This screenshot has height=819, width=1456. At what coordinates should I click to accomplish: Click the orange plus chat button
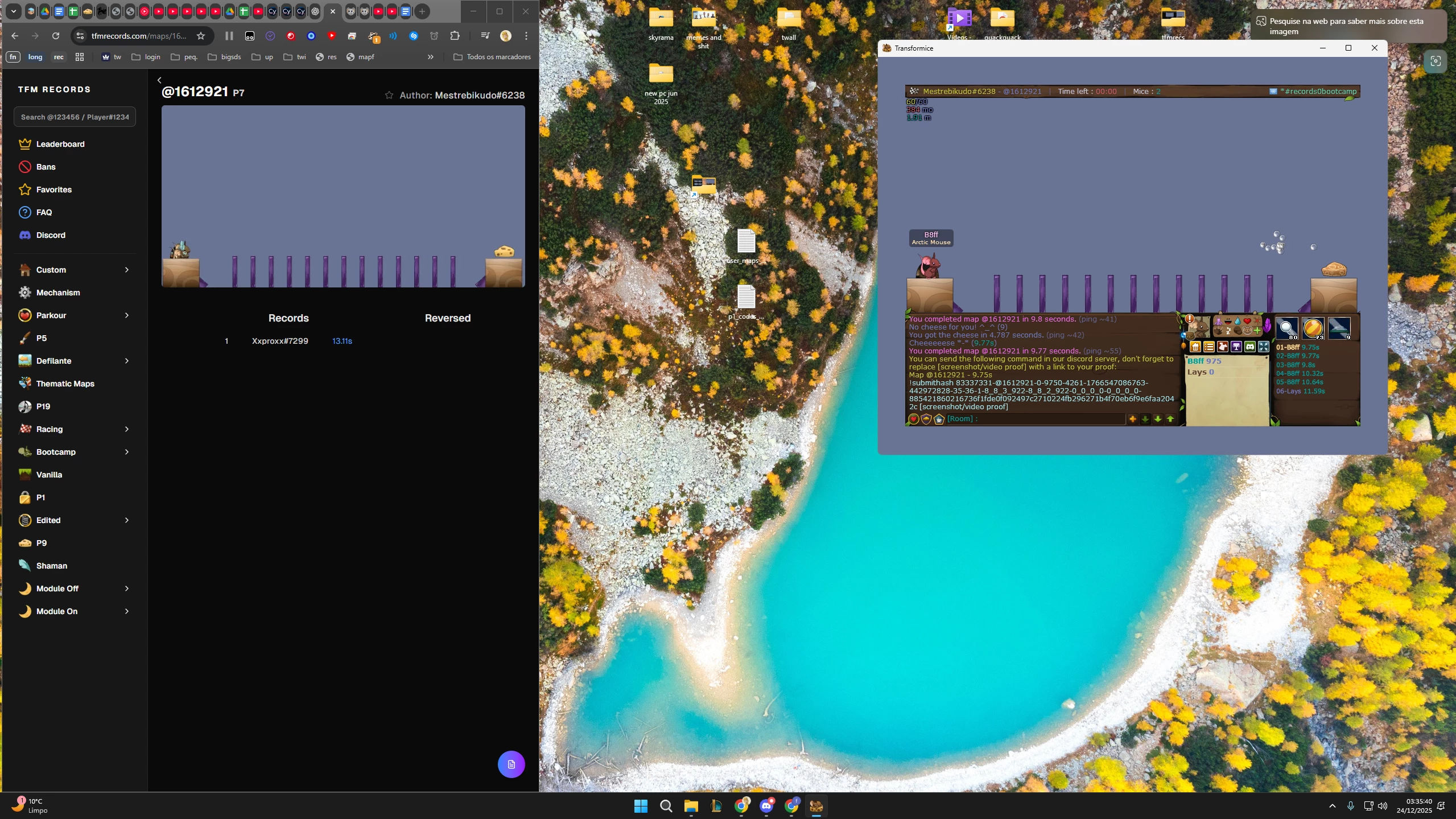click(x=1132, y=419)
